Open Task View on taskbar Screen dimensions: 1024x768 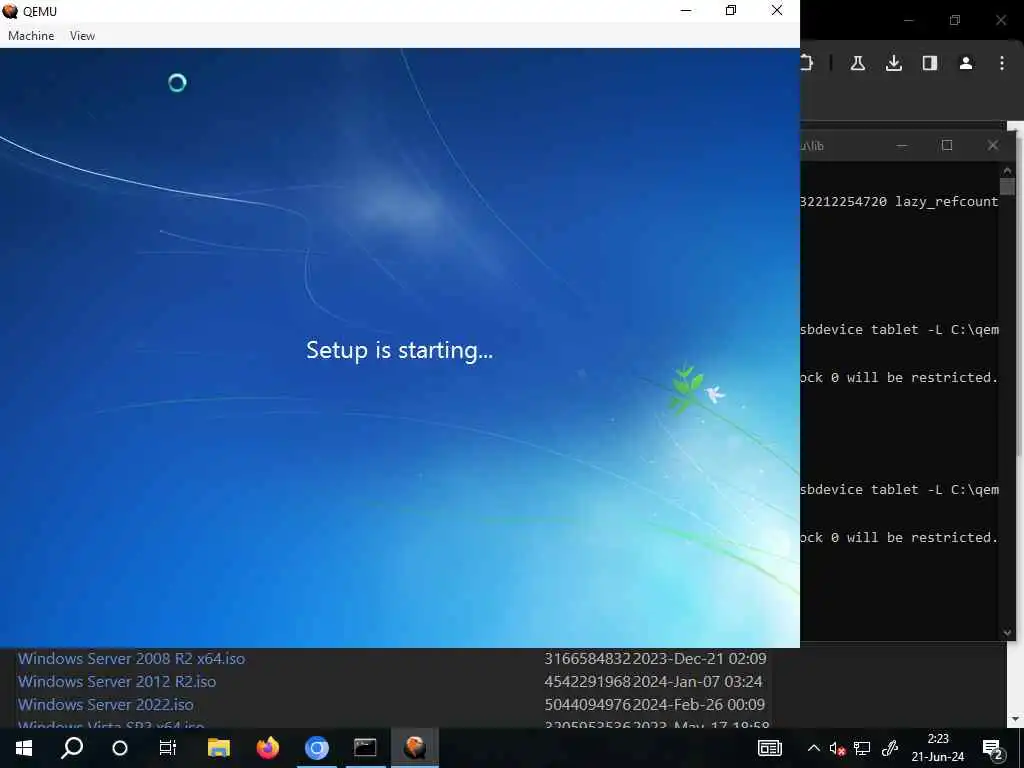[x=168, y=748]
